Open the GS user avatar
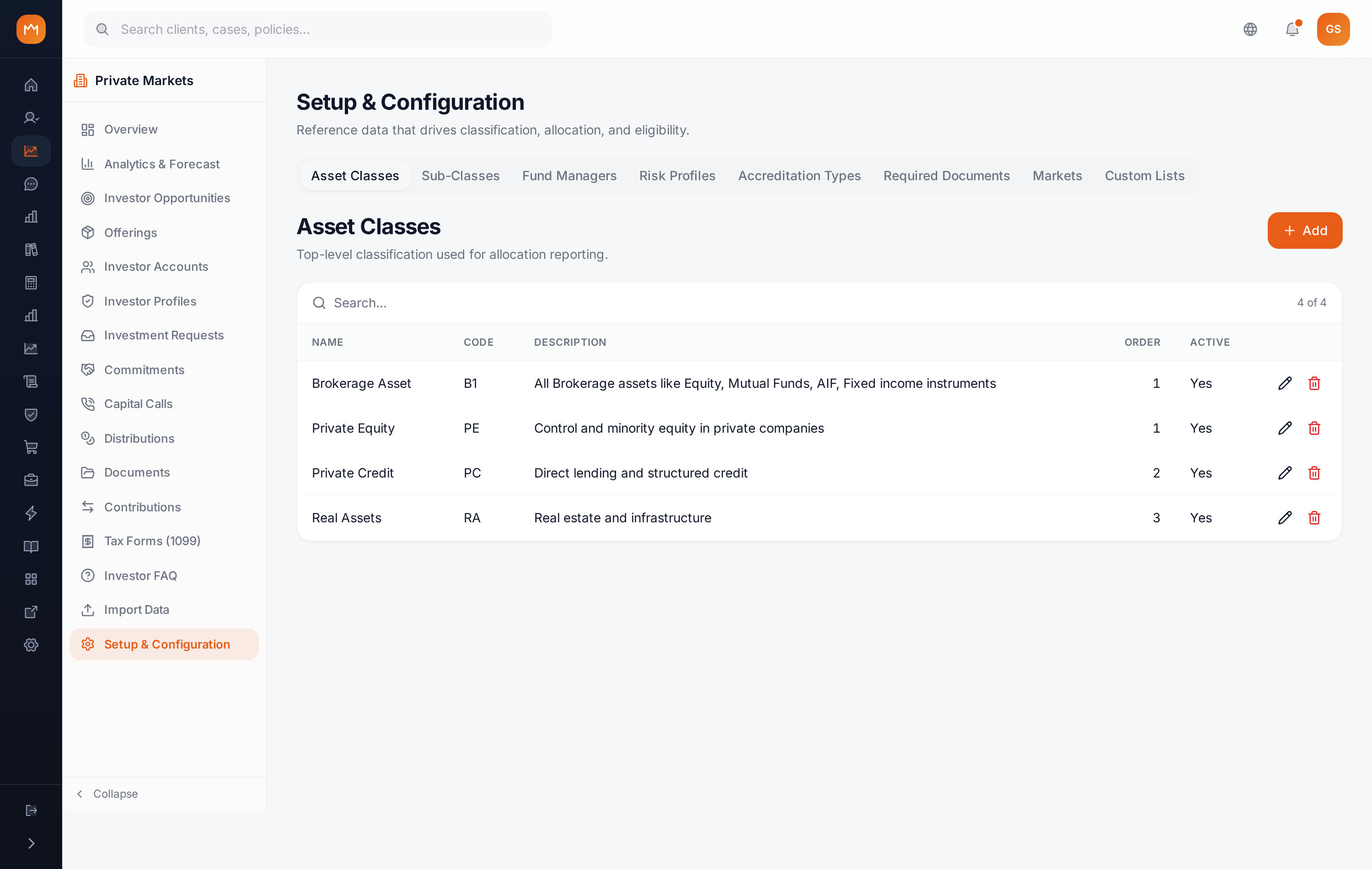 [1333, 29]
